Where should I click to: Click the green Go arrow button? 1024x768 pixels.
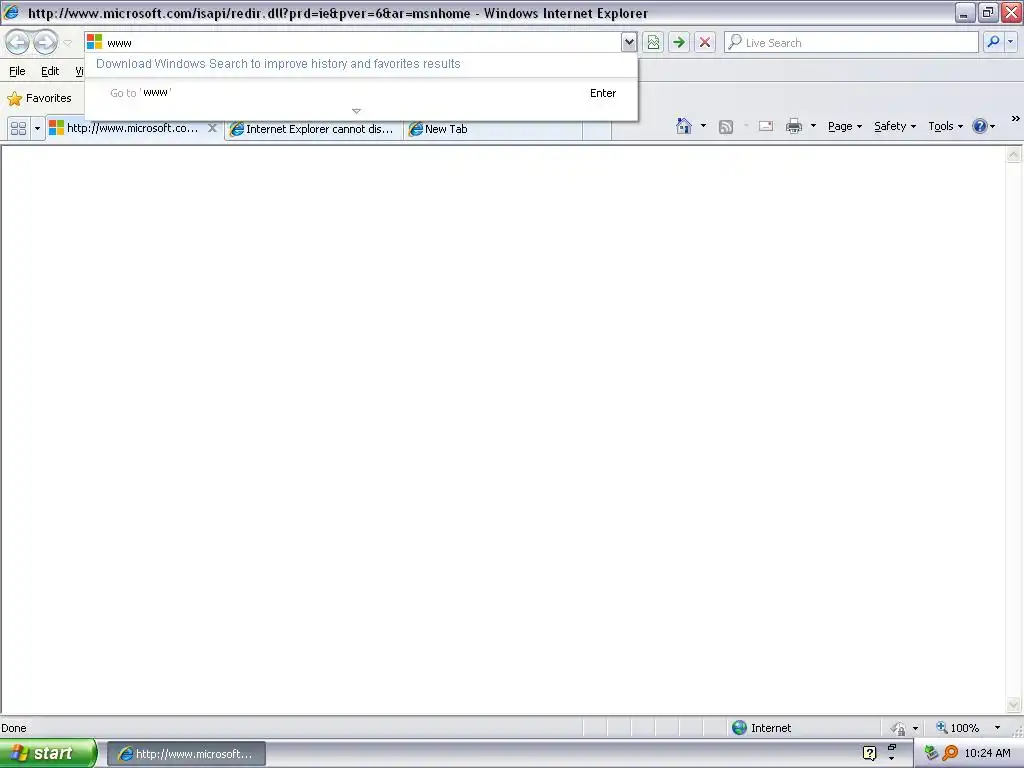679,42
